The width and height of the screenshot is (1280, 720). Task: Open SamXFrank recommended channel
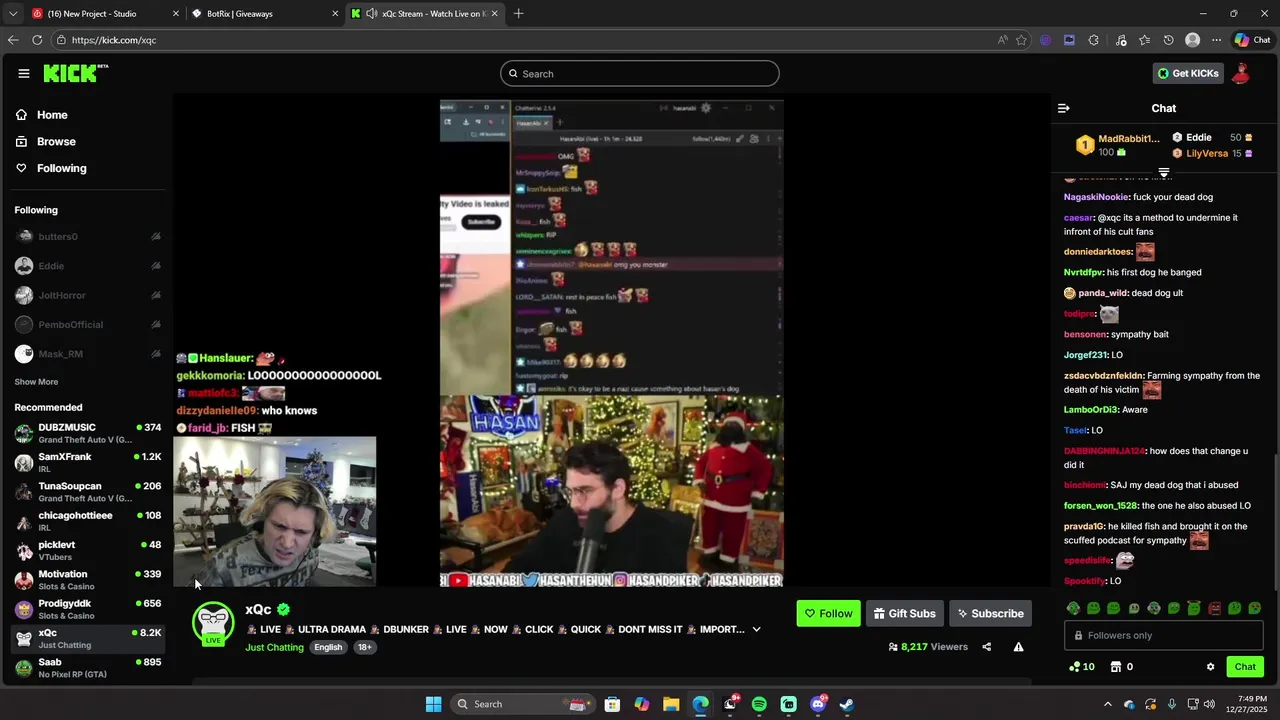(88, 462)
